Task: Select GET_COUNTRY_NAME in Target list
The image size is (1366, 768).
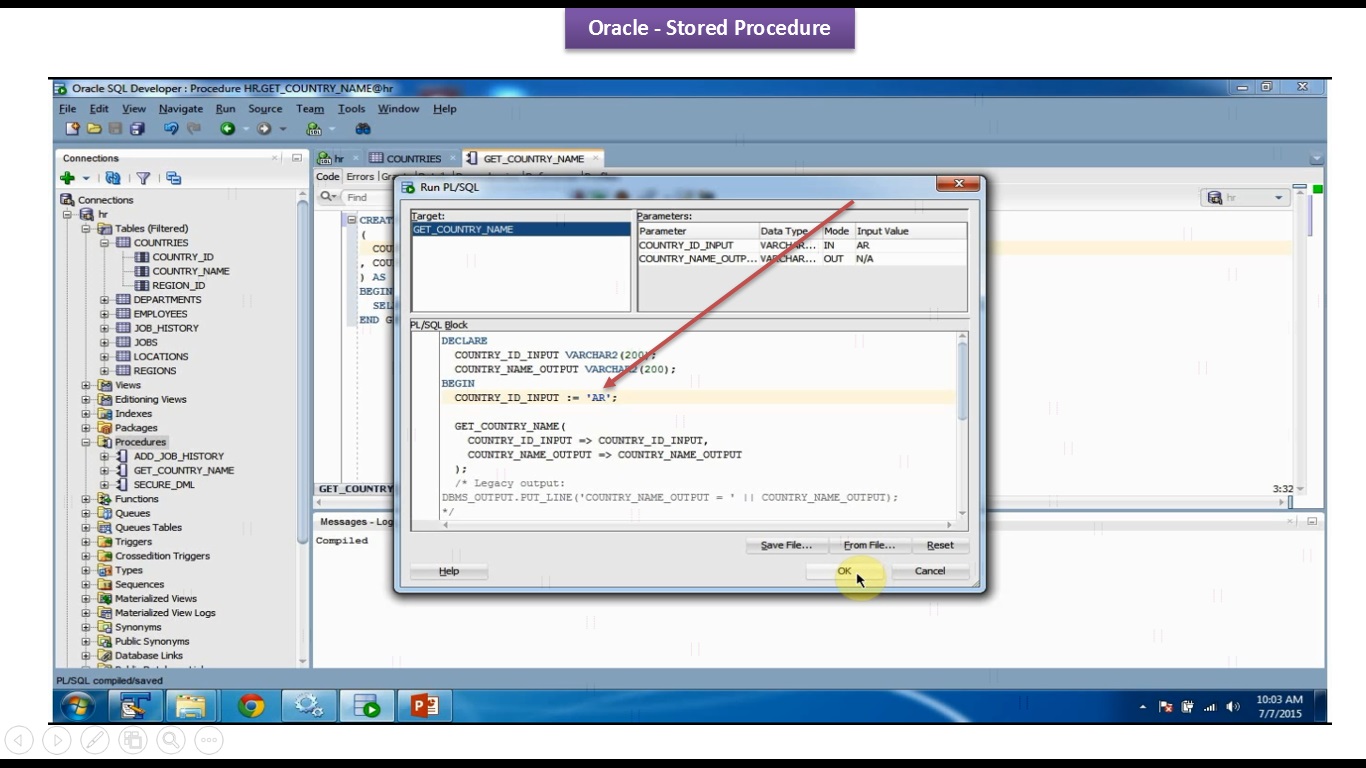Action: pos(521,229)
